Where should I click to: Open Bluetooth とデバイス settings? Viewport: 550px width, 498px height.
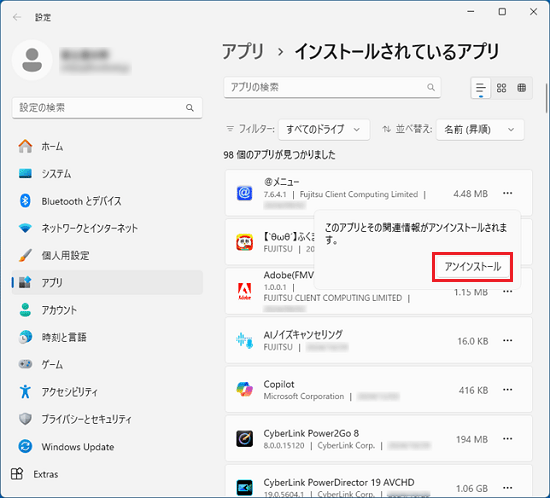(107, 201)
